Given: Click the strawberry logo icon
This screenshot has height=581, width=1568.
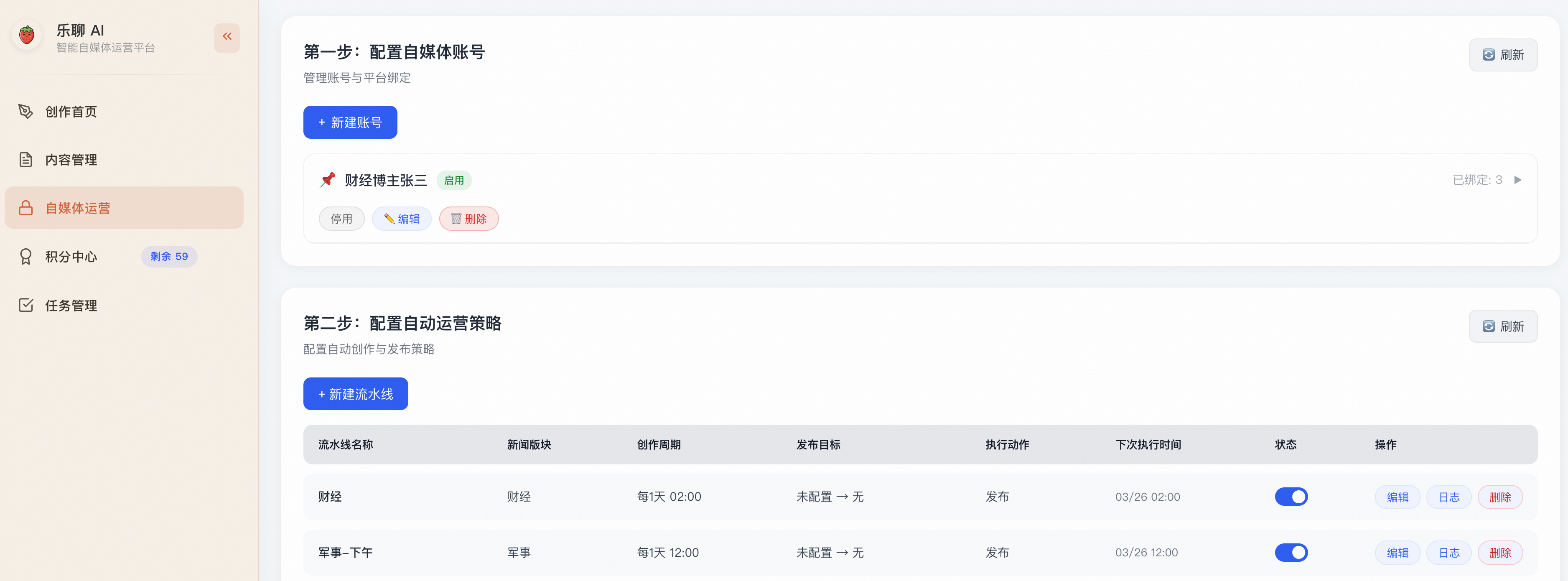Looking at the screenshot, I should [27, 36].
